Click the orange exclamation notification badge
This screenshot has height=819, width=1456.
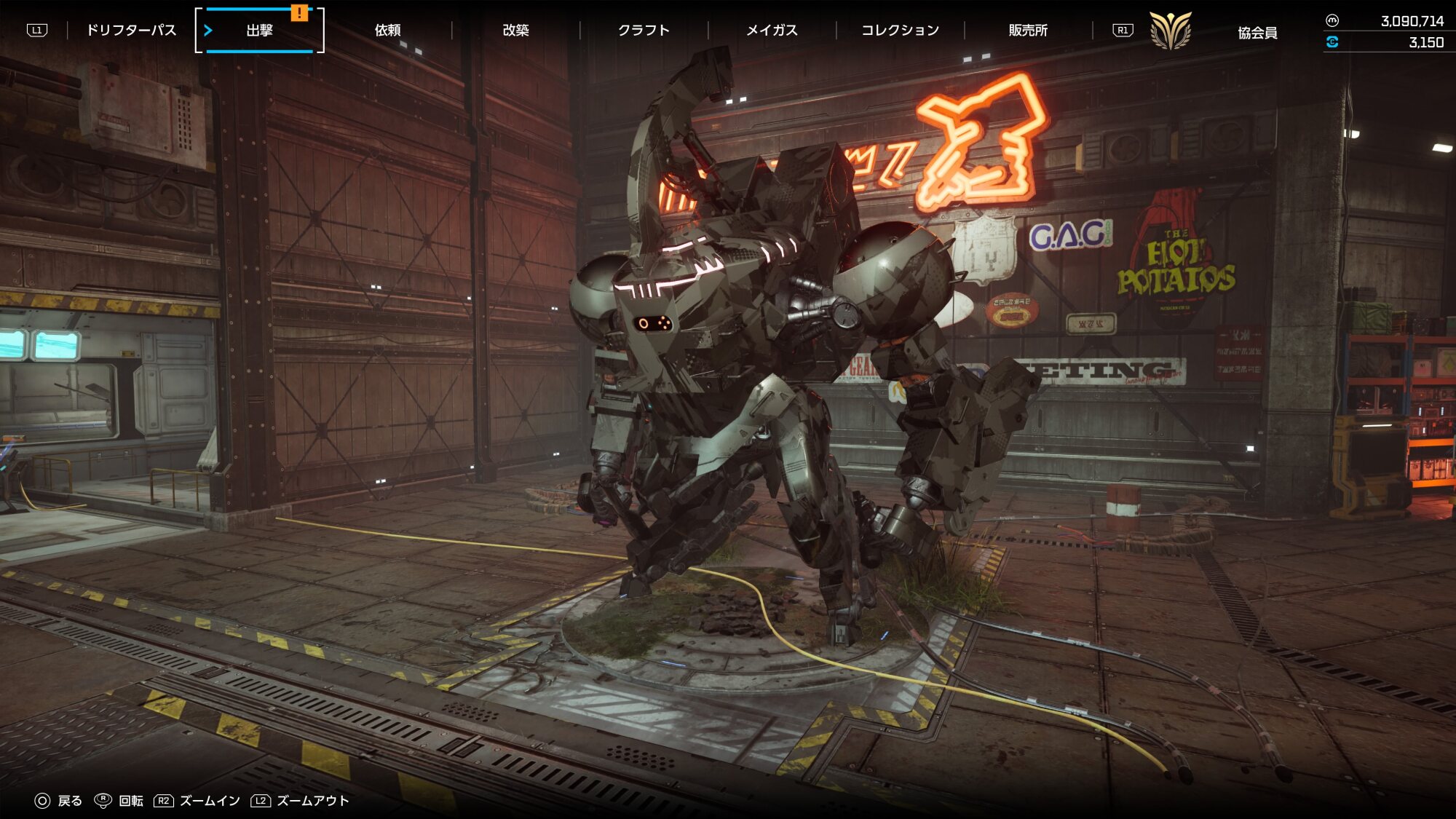pos(299,13)
